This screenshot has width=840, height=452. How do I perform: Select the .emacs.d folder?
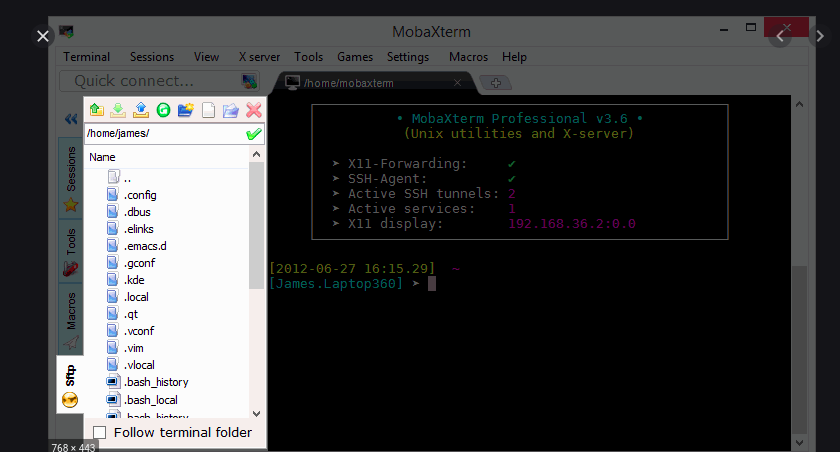tap(137, 246)
